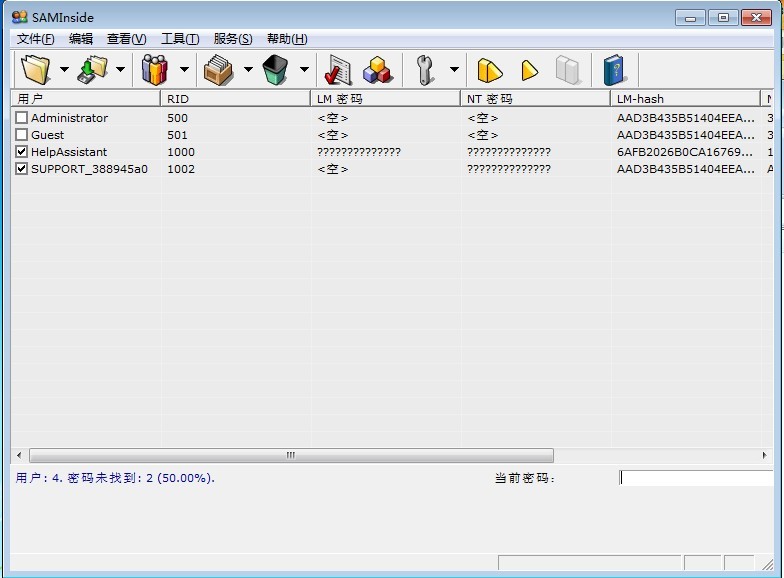The image size is (784, 578).
Task: Click the LM-hash column header
Action: click(x=685, y=99)
